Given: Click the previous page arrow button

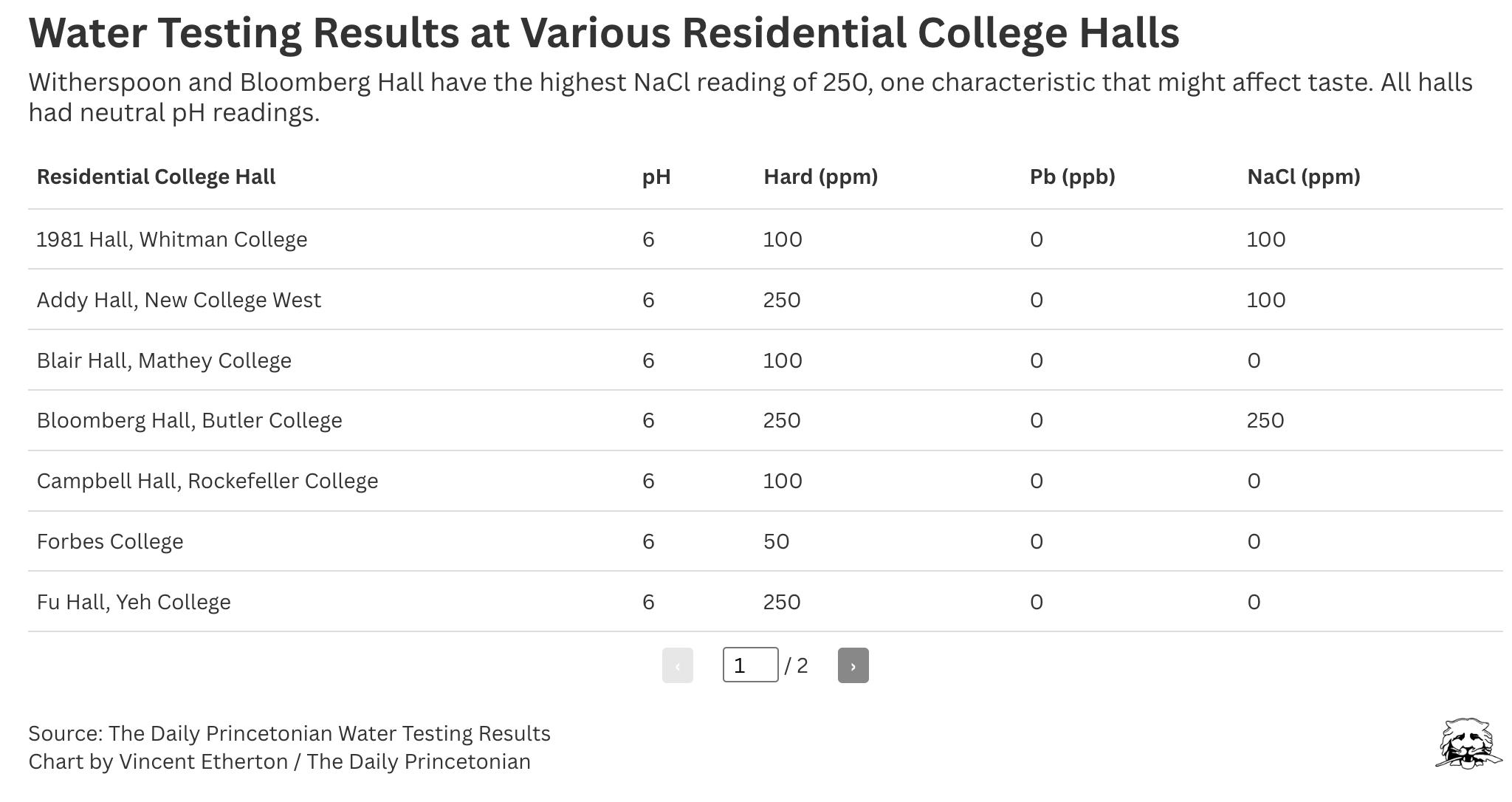Looking at the screenshot, I should (x=677, y=665).
